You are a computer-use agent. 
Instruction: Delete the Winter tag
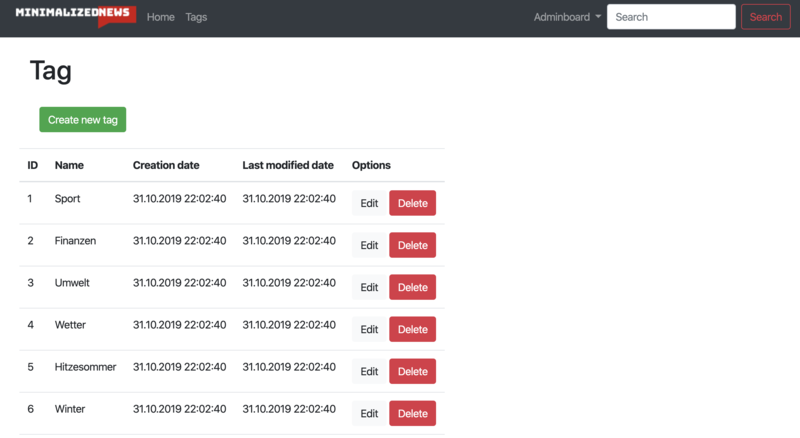click(x=412, y=413)
